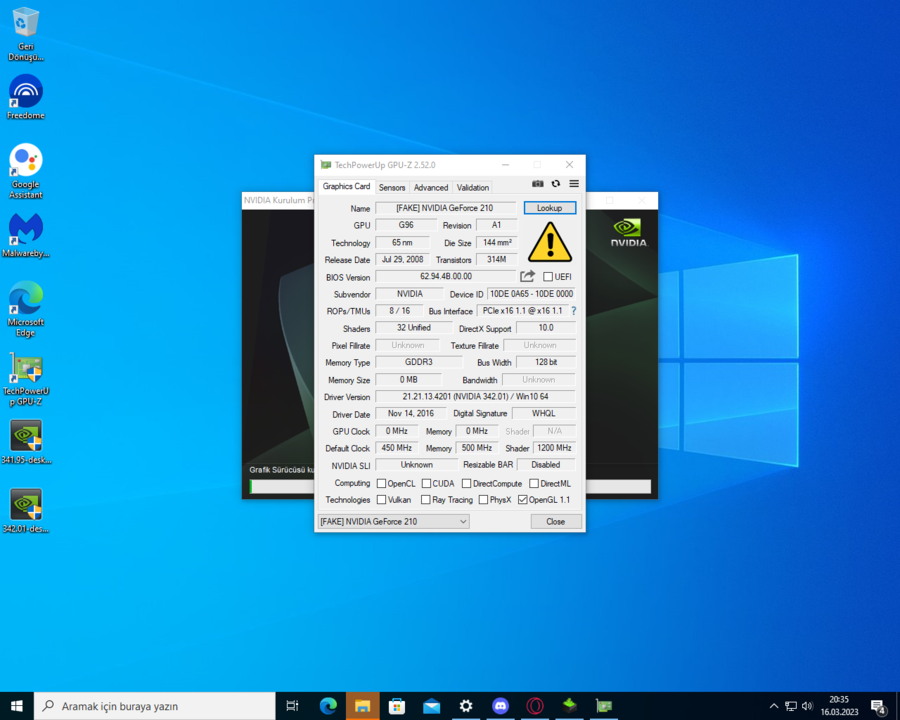Image resolution: width=900 pixels, height=720 pixels.
Task: Toggle the DirectCompute checkbox
Action: point(467,483)
